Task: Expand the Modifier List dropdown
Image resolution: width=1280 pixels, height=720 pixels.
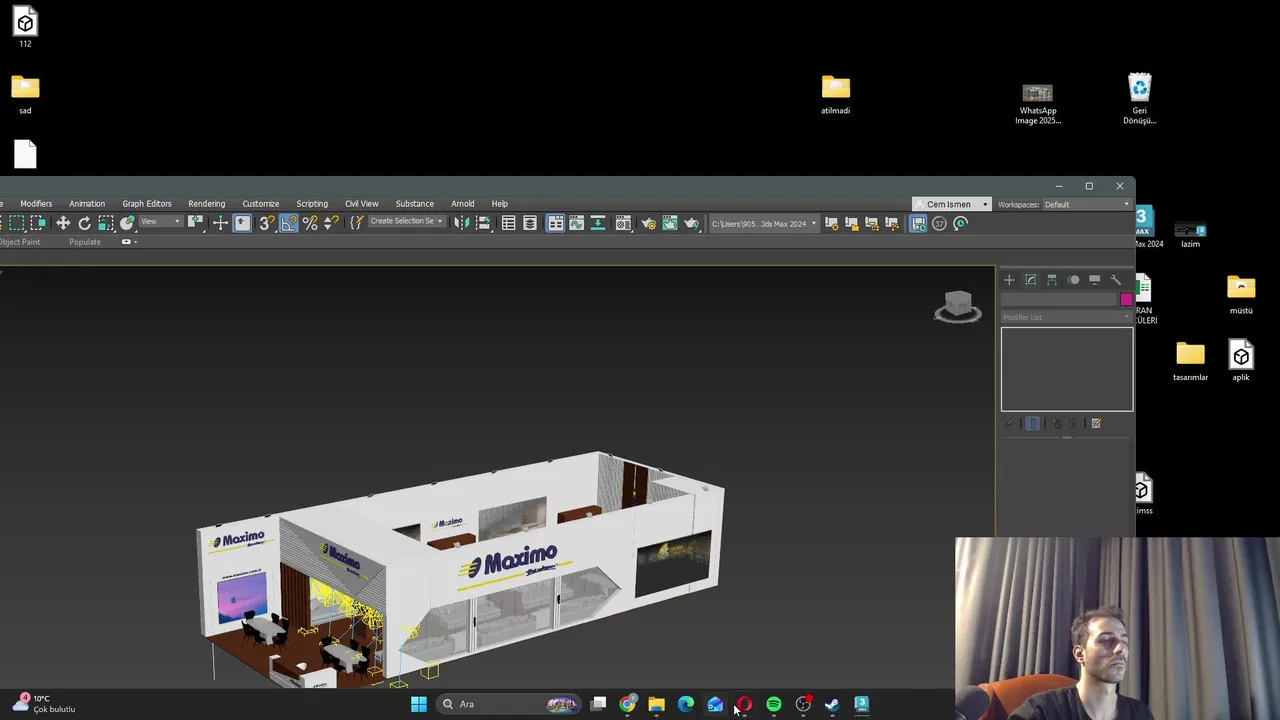Action: (x=1067, y=317)
